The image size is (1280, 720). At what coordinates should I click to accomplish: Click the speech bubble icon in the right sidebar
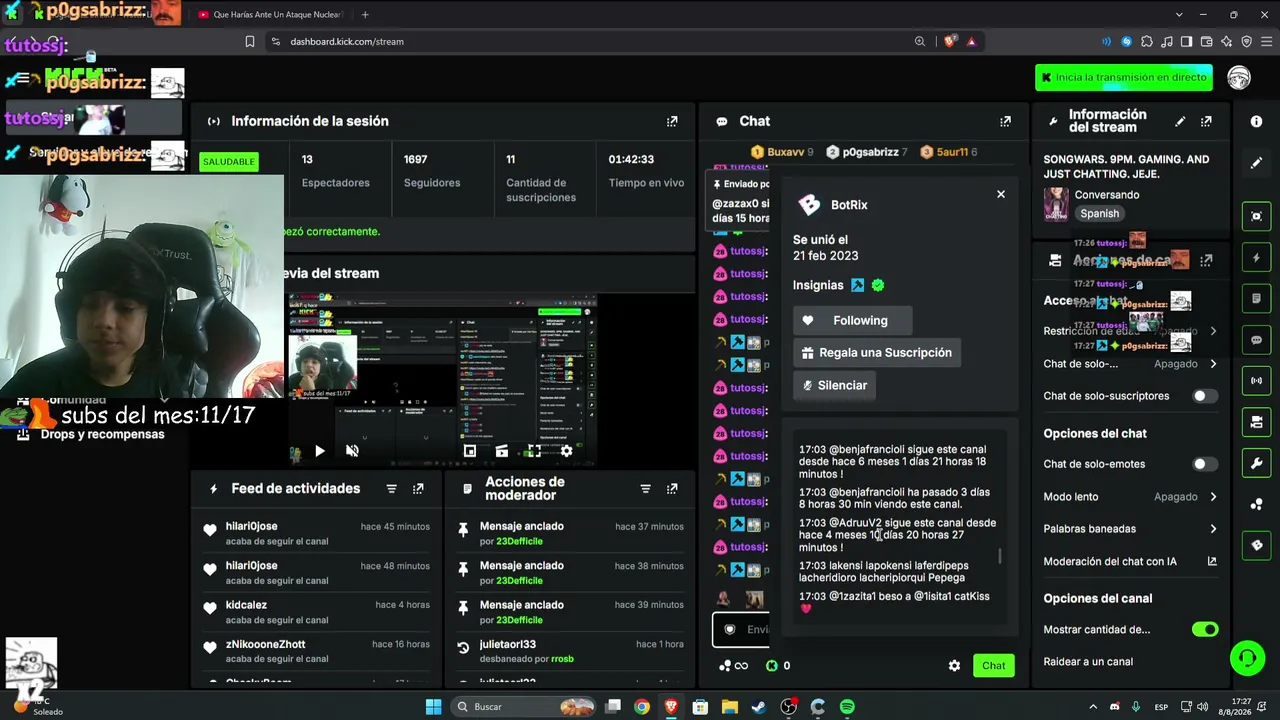coord(1257,340)
